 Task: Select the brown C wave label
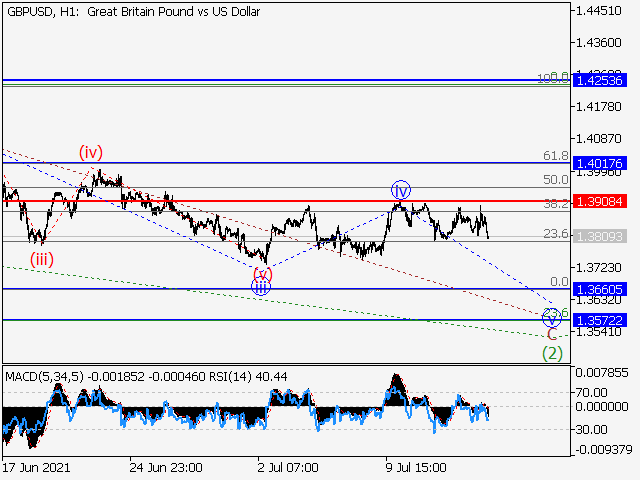point(552,334)
